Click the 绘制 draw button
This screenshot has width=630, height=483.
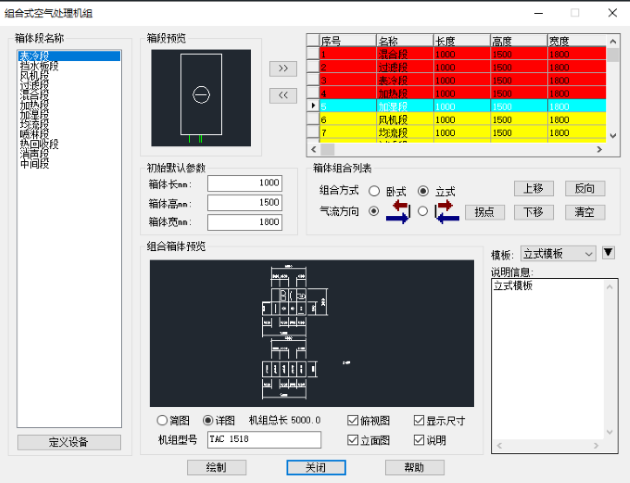tap(216, 467)
